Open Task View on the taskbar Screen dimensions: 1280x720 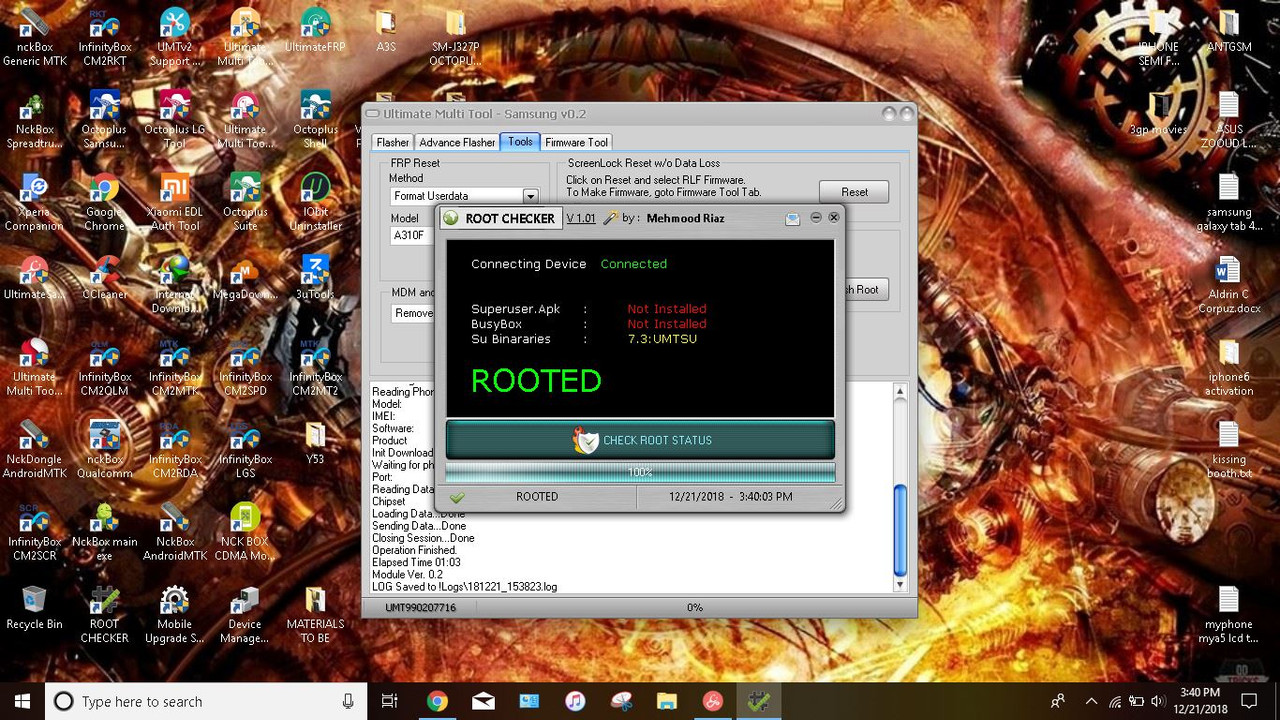click(x=390, y=701)
